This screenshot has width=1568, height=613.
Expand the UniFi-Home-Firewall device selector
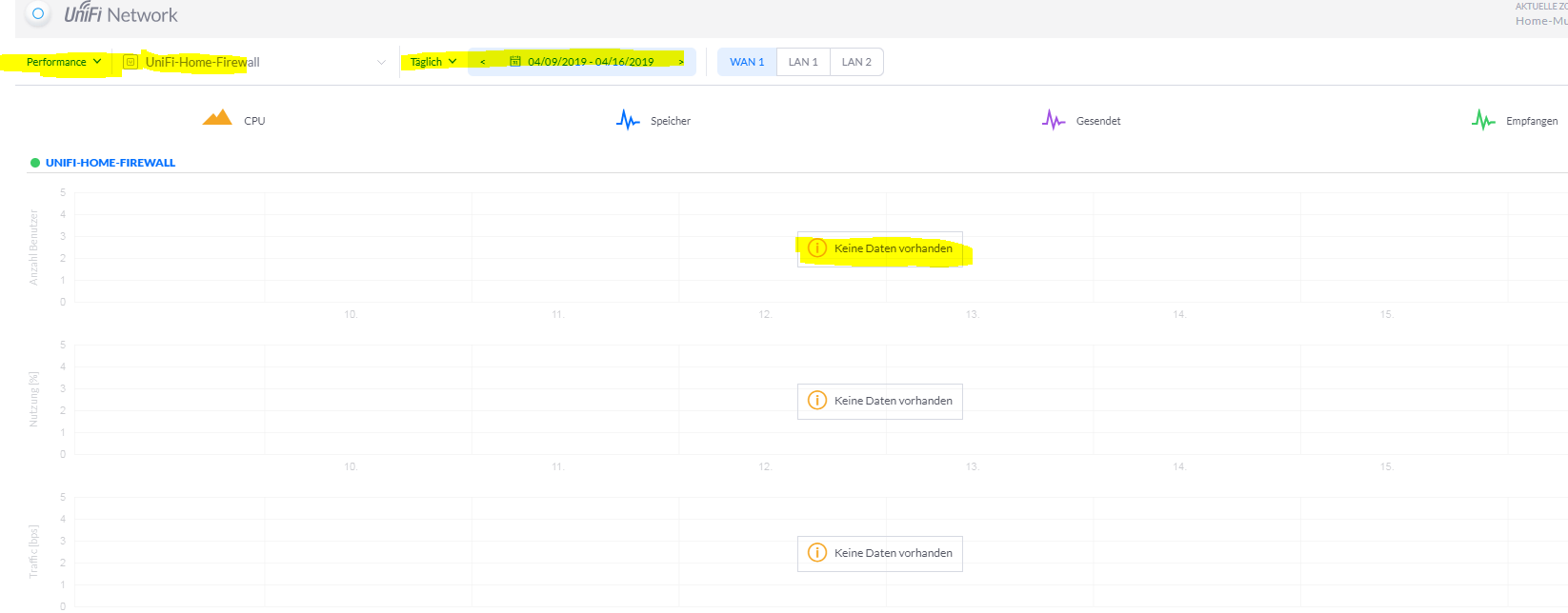(381, 63)
